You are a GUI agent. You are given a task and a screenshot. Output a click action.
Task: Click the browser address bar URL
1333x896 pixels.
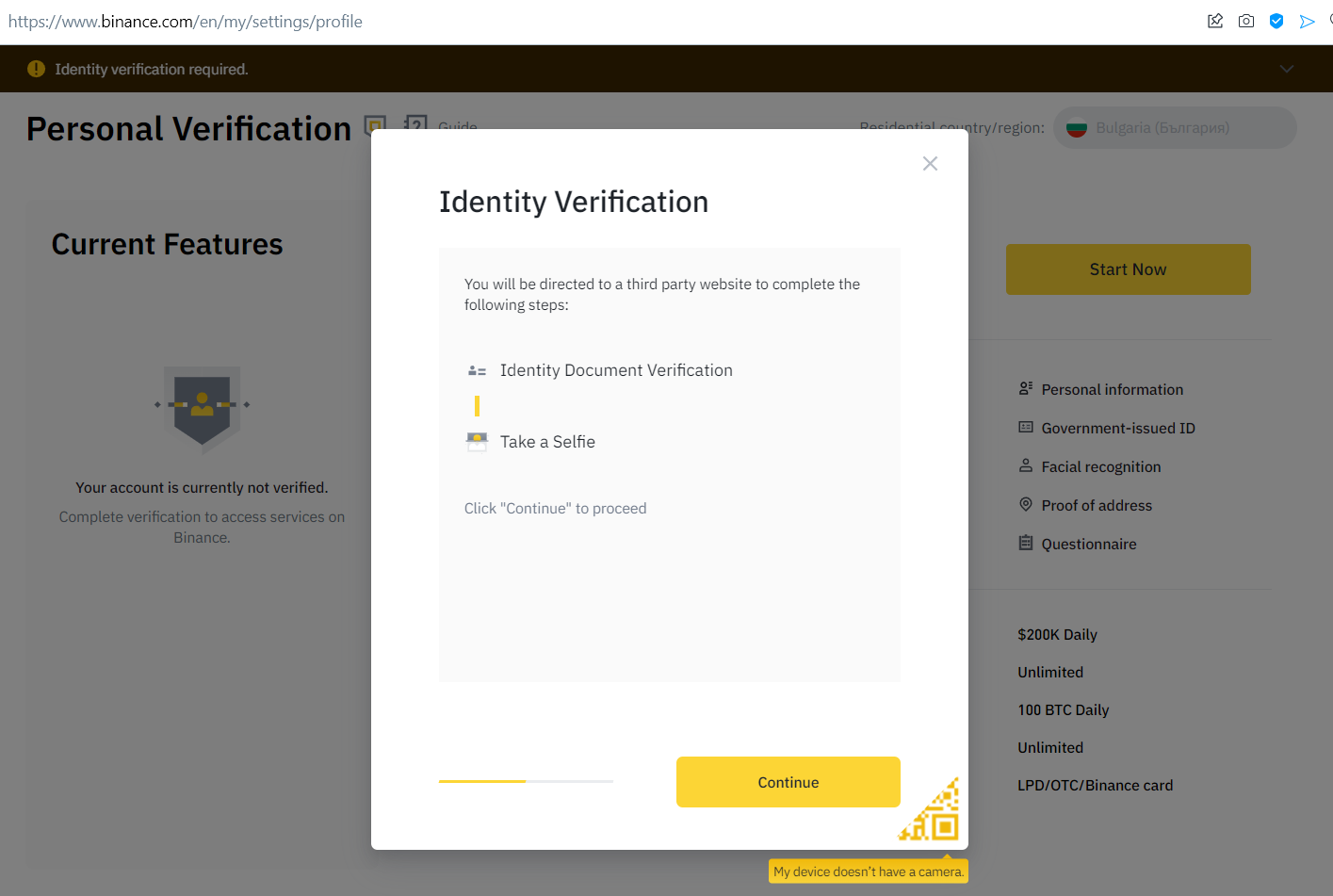click(186, 22)
